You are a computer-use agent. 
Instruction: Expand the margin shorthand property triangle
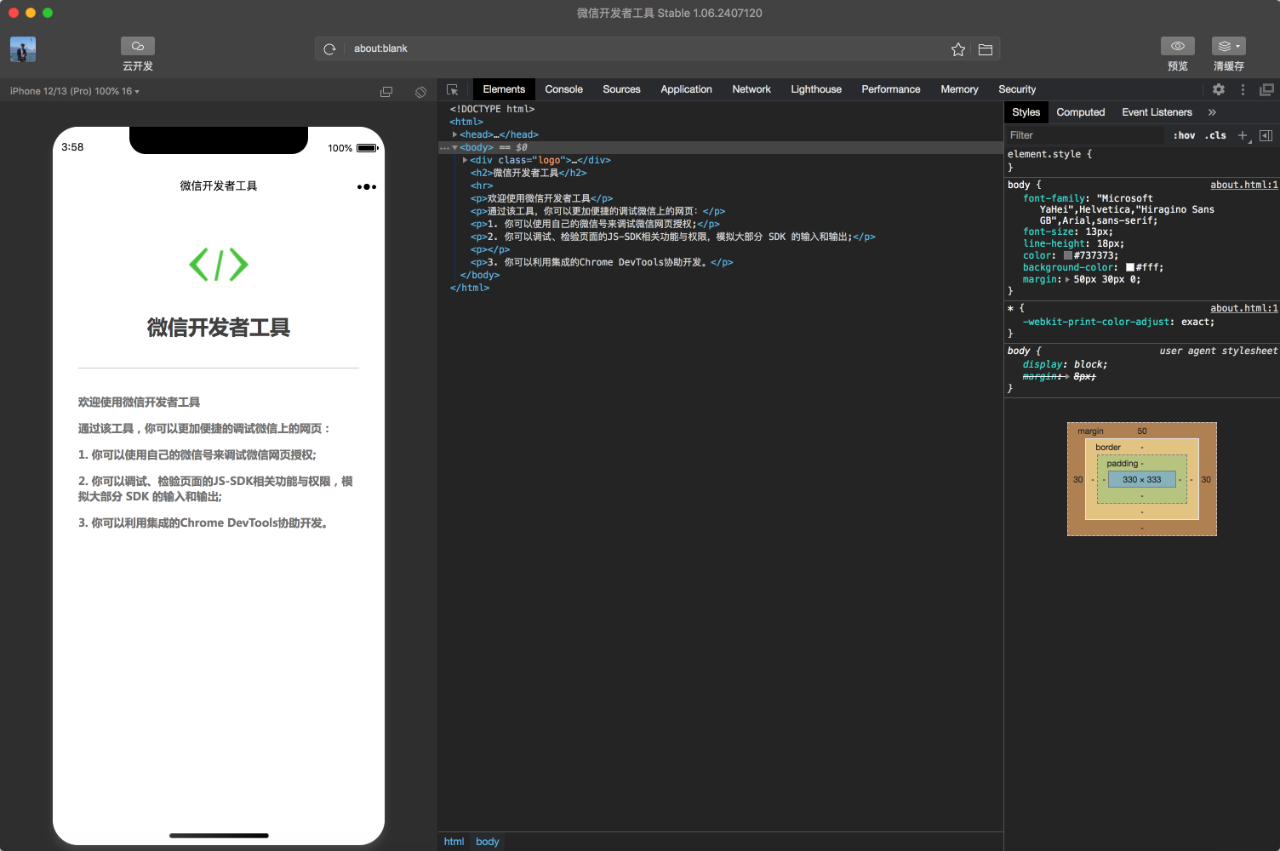pyautogui.click(x=1068, y=280)
